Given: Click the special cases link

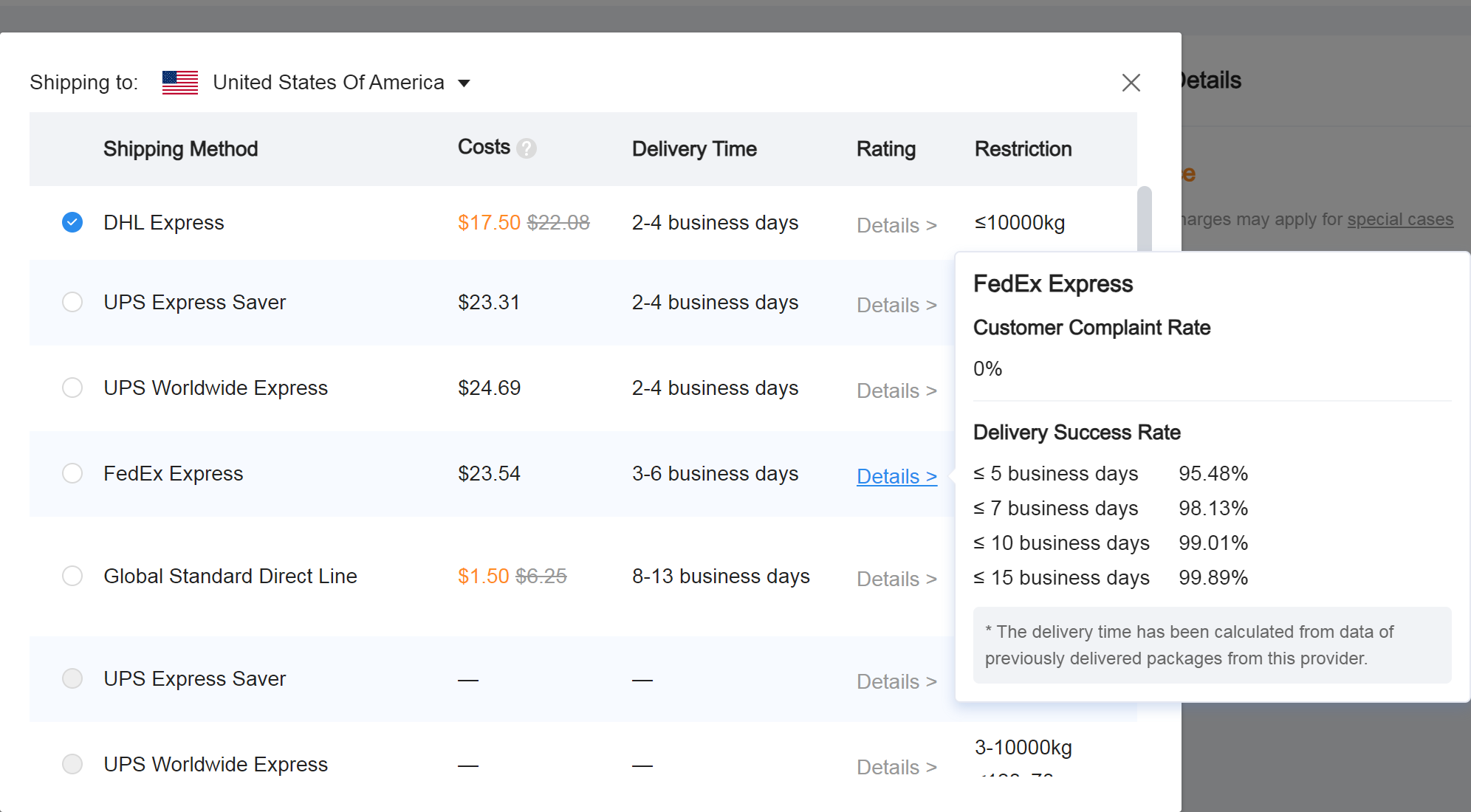Looking at the screenshot, I should (x=1399, y=219).
